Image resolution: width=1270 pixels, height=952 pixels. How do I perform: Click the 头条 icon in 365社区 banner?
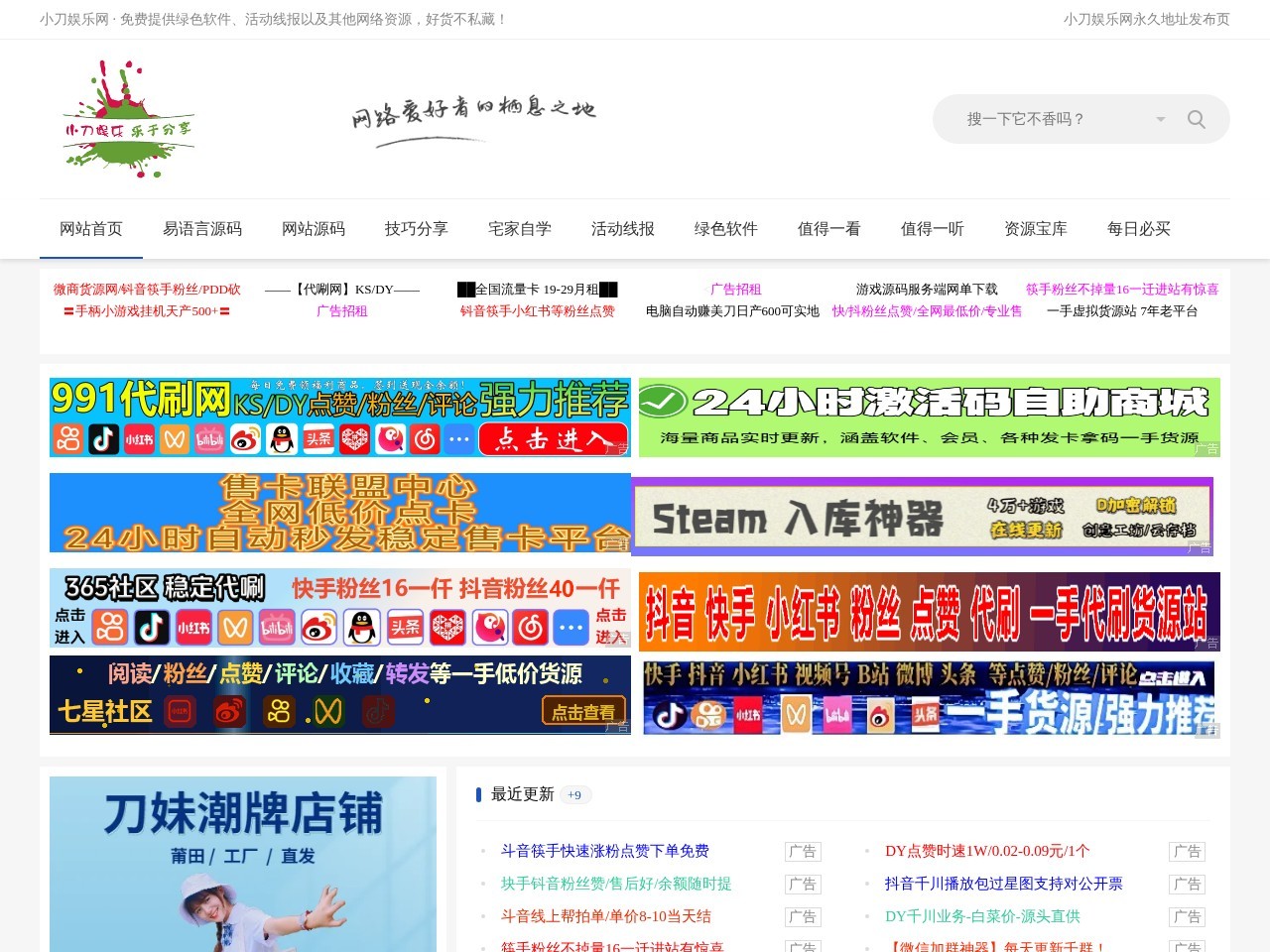[x=405, y=628]
